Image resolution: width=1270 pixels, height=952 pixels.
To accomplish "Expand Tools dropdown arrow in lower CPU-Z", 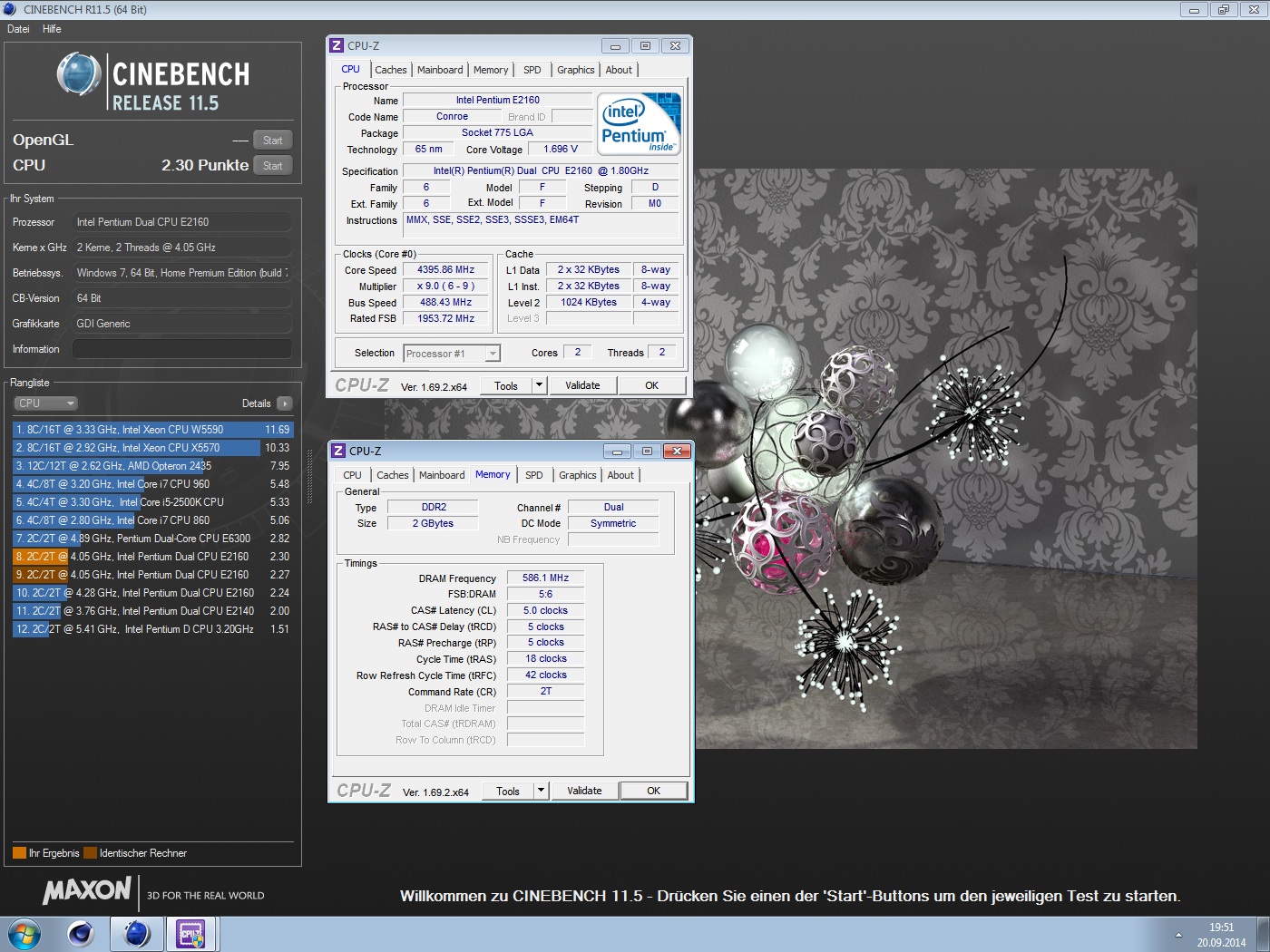I will pyautogui.click(x=541, y=791).
